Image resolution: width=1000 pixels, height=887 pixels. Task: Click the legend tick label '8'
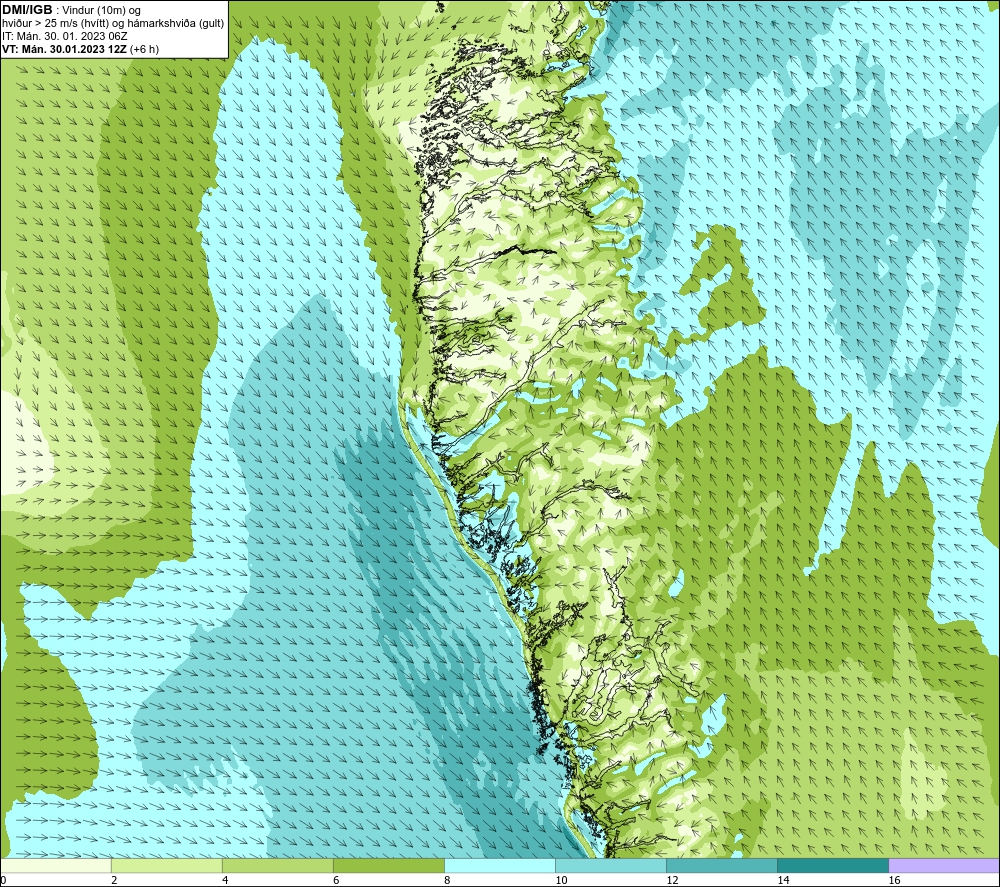(447, 881)
